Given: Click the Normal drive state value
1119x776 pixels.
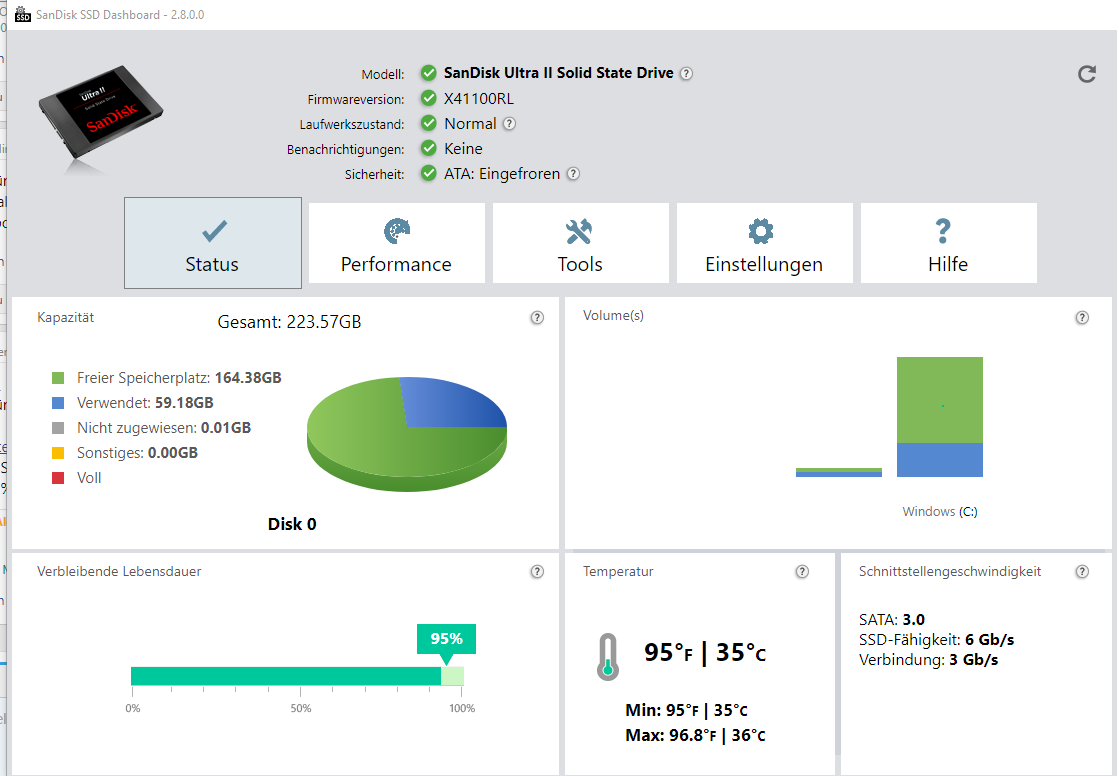Looking at the screenshot, I should (470, 124).
